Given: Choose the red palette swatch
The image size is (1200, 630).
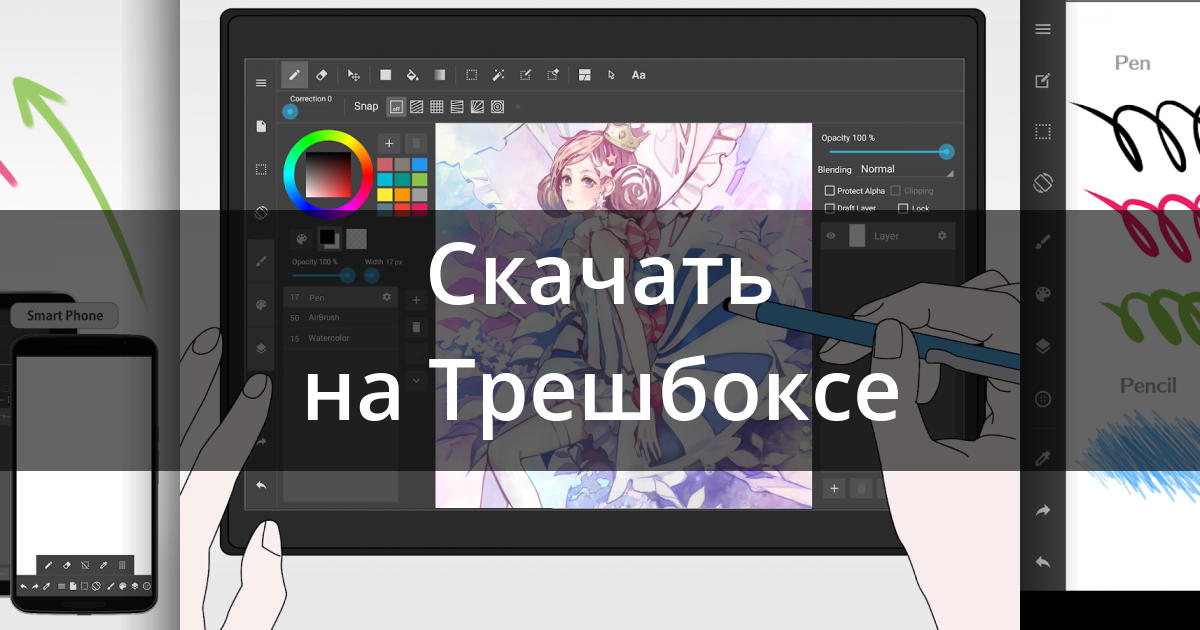Looking at the screenshot, I should (x=385, y=165).
